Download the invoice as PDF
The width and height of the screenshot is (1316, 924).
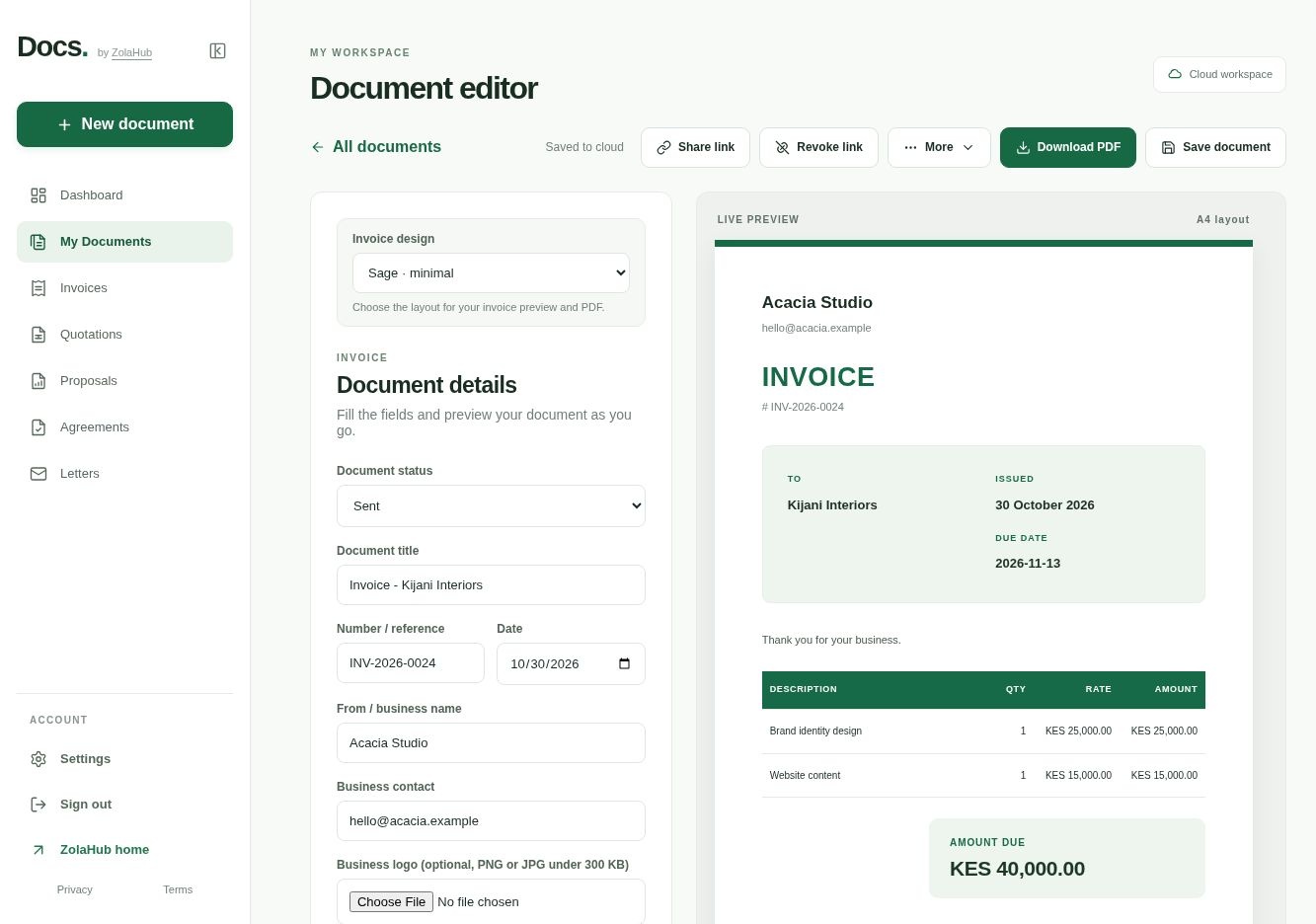1068,147
